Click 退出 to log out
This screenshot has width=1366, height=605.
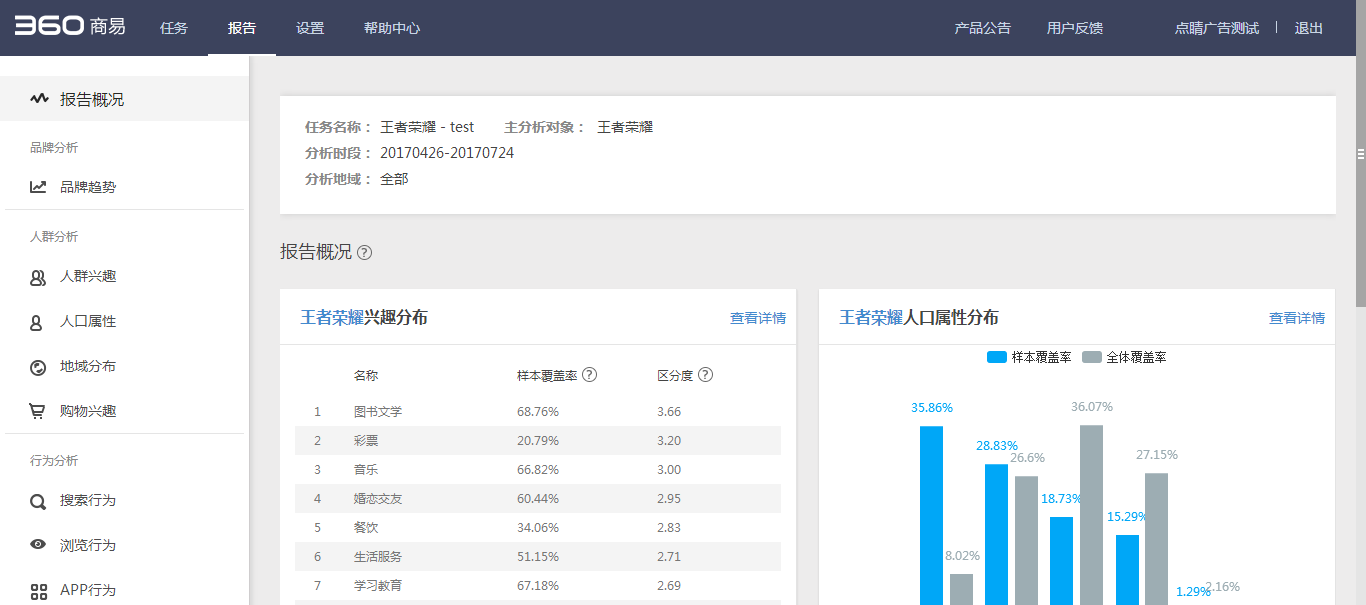click(x=1308, y=28)
